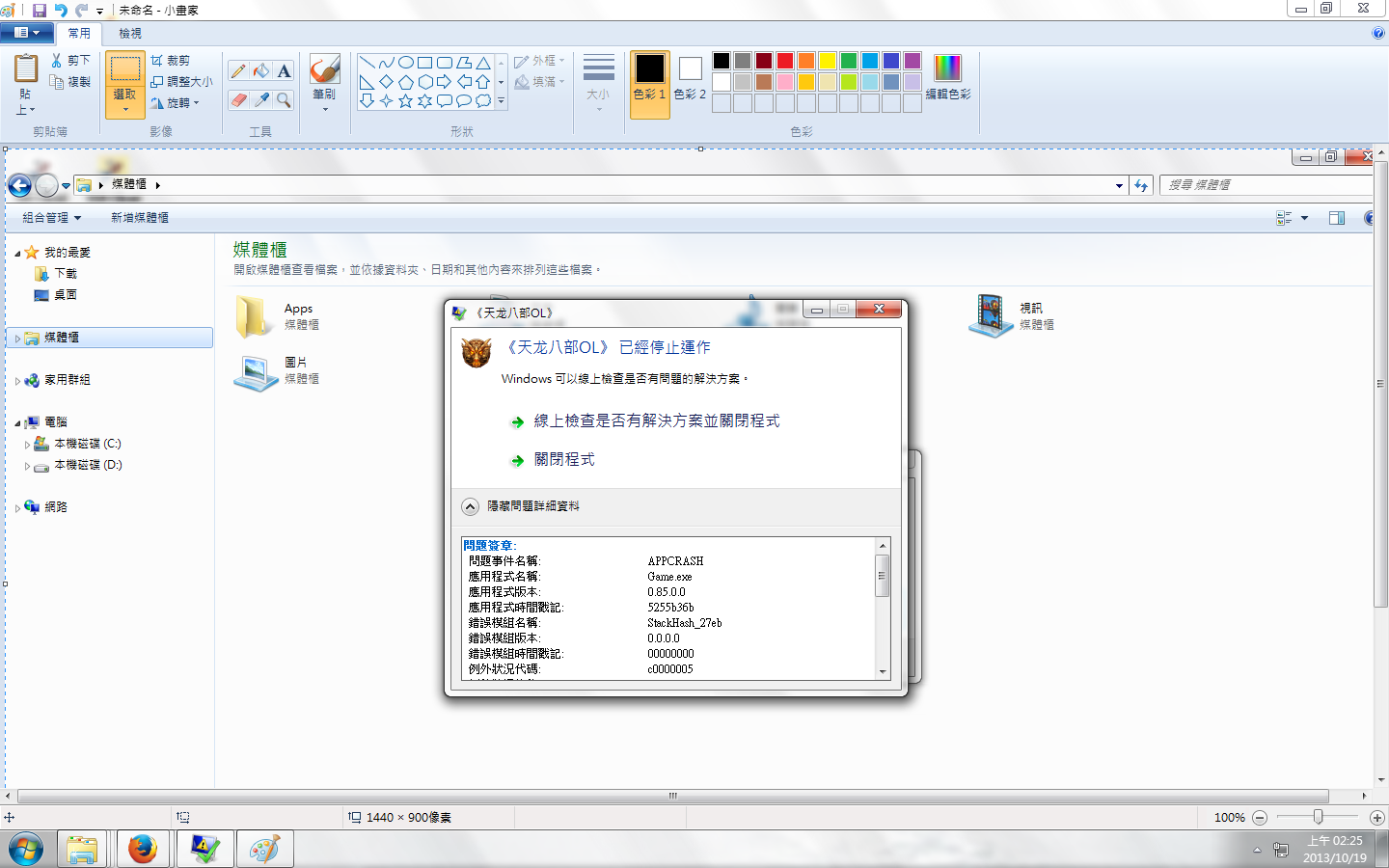Click the 新增媒體櫃 button in the pasted Explorer window

click(x=140, y=218)
